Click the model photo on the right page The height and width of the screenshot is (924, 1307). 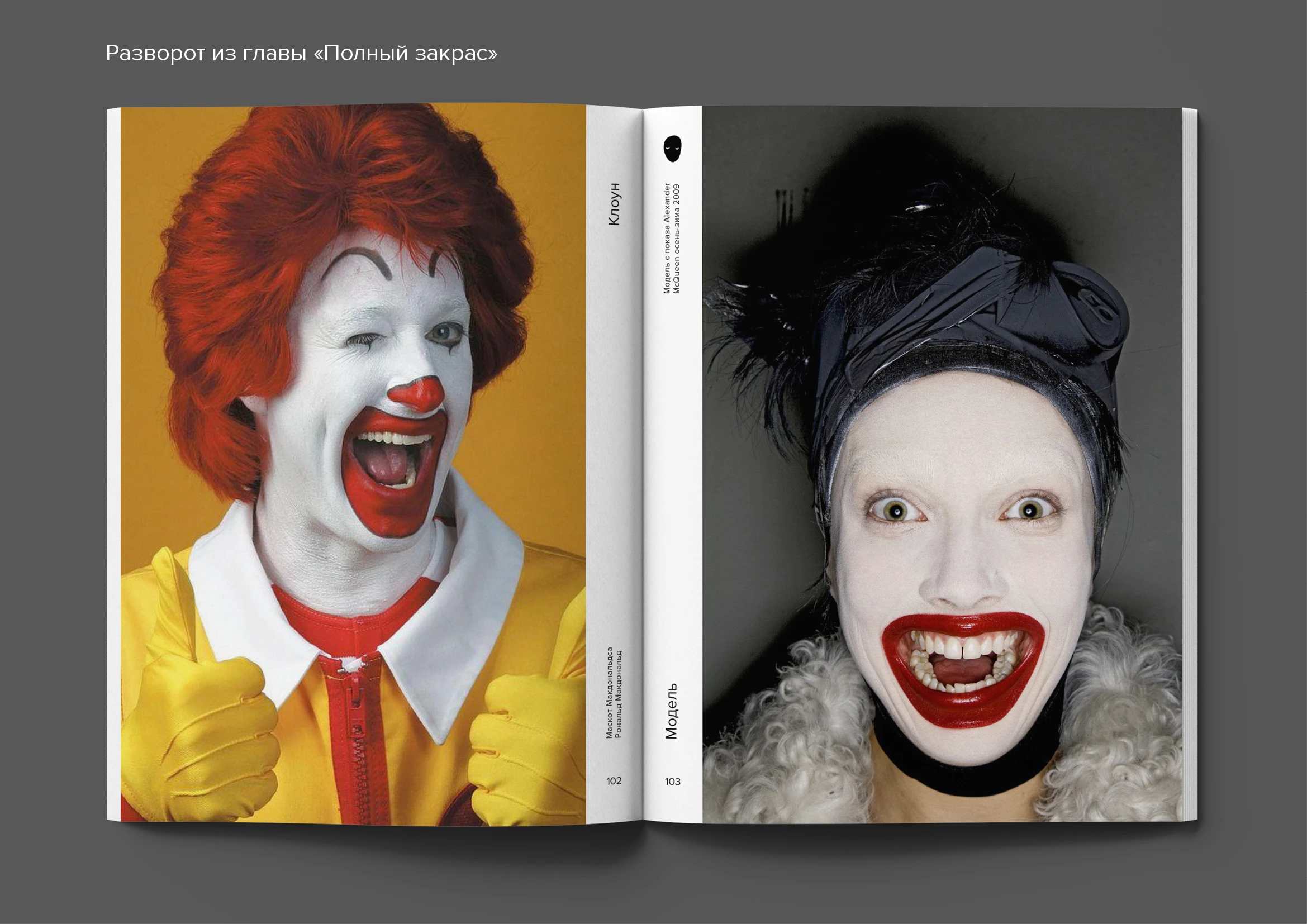click(943, 464)
